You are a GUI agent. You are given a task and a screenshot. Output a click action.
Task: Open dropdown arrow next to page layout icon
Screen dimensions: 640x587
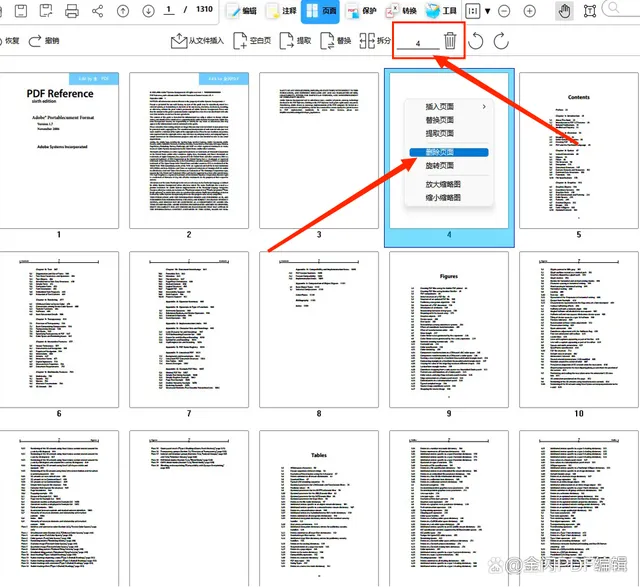(x=487, y=12)
